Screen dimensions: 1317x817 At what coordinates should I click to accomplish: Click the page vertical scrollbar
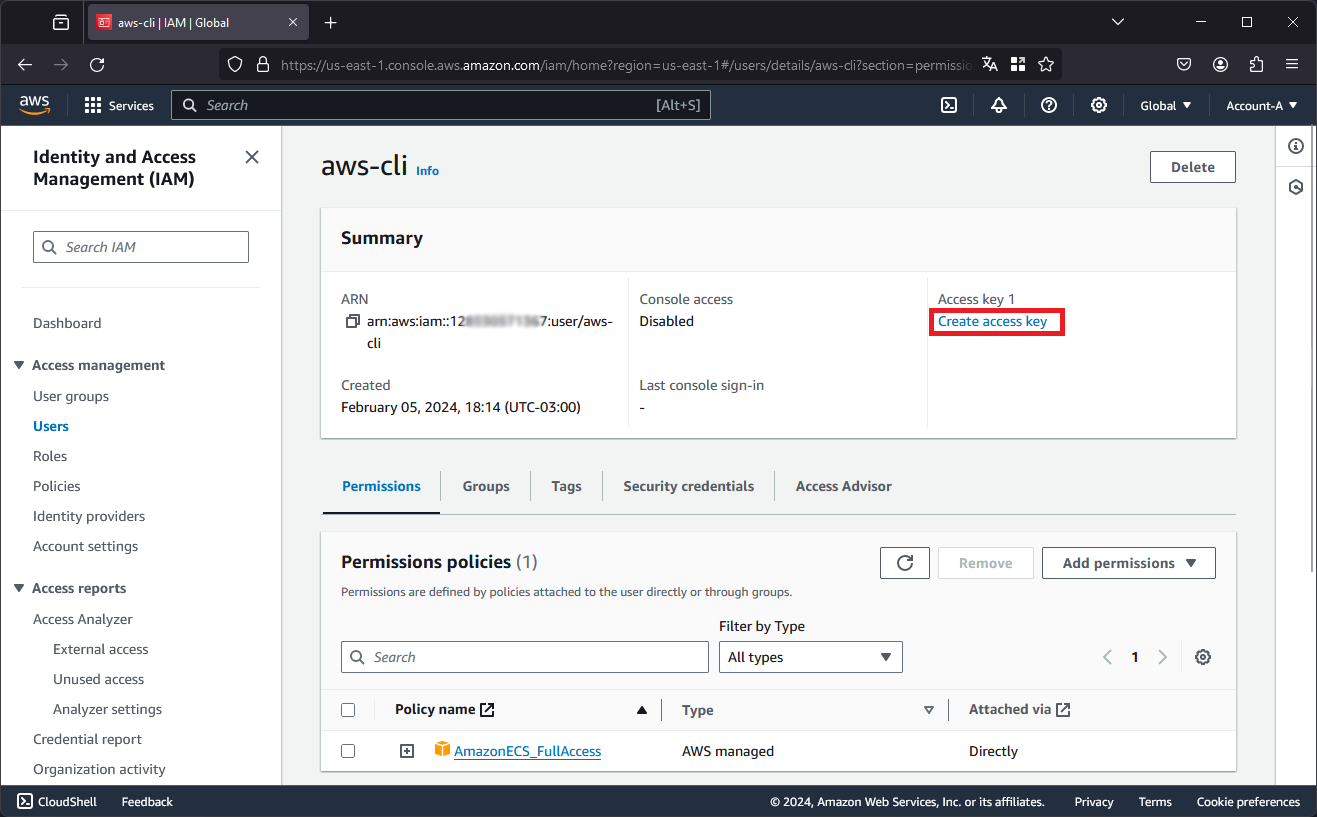[1314, 350]
